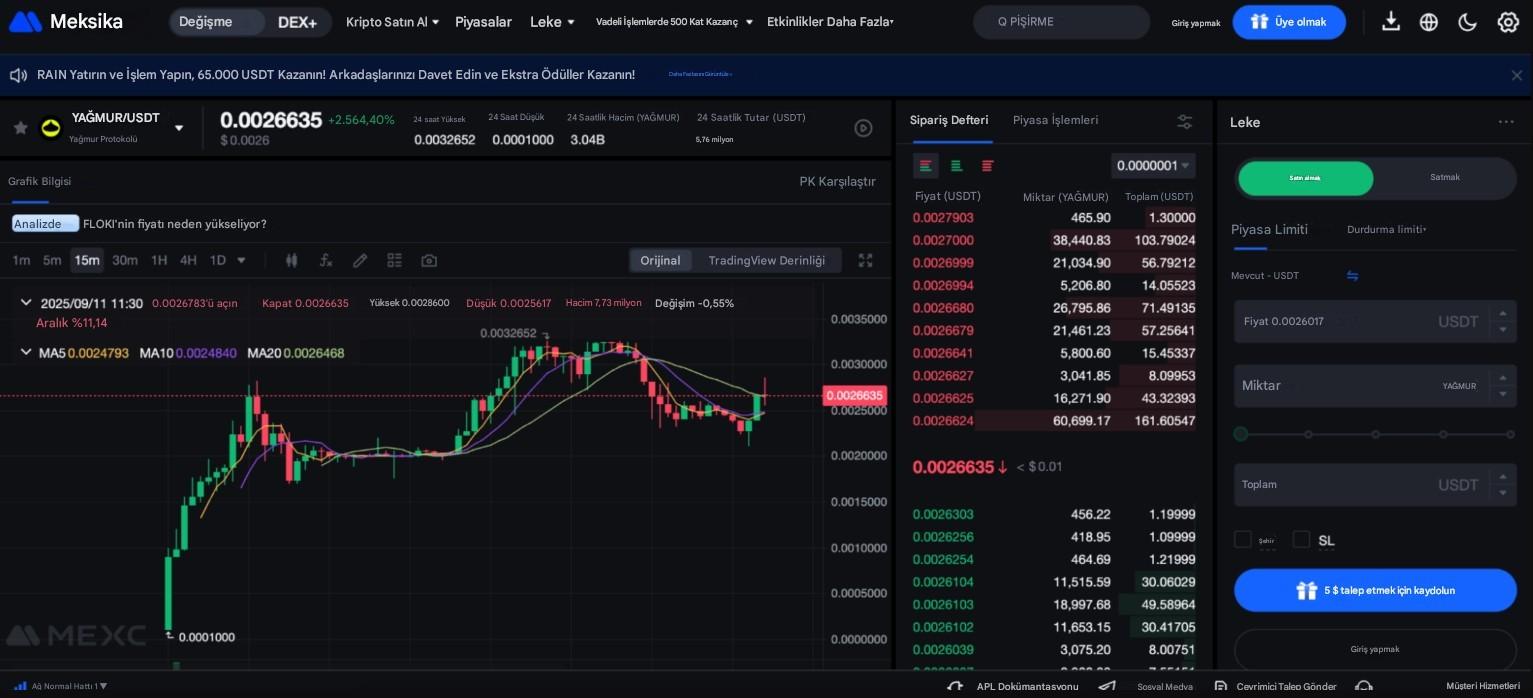
Task: Show only sell orders in the order book
Action: click(987, 166)
